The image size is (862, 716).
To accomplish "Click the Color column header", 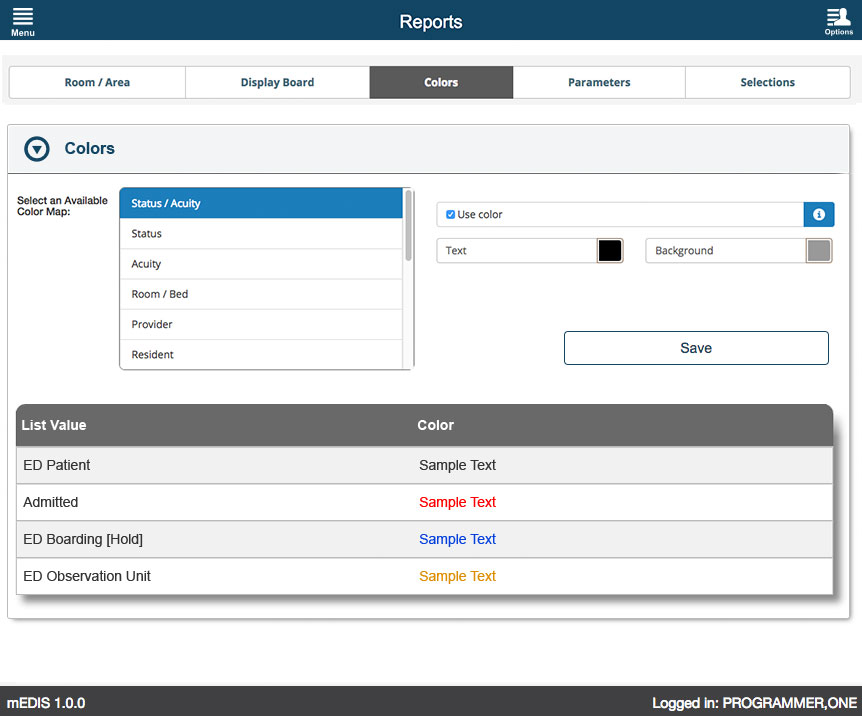I will click(x=435, y=425).
